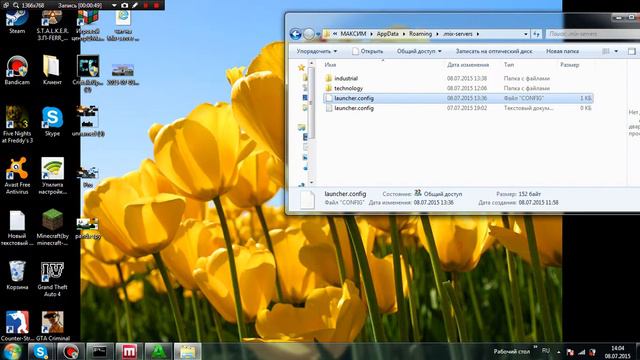Click МАКСИМ in the address breadcrumb
Image resolution: width=640 pixels, height=360 pixels.
pos(353,34)
